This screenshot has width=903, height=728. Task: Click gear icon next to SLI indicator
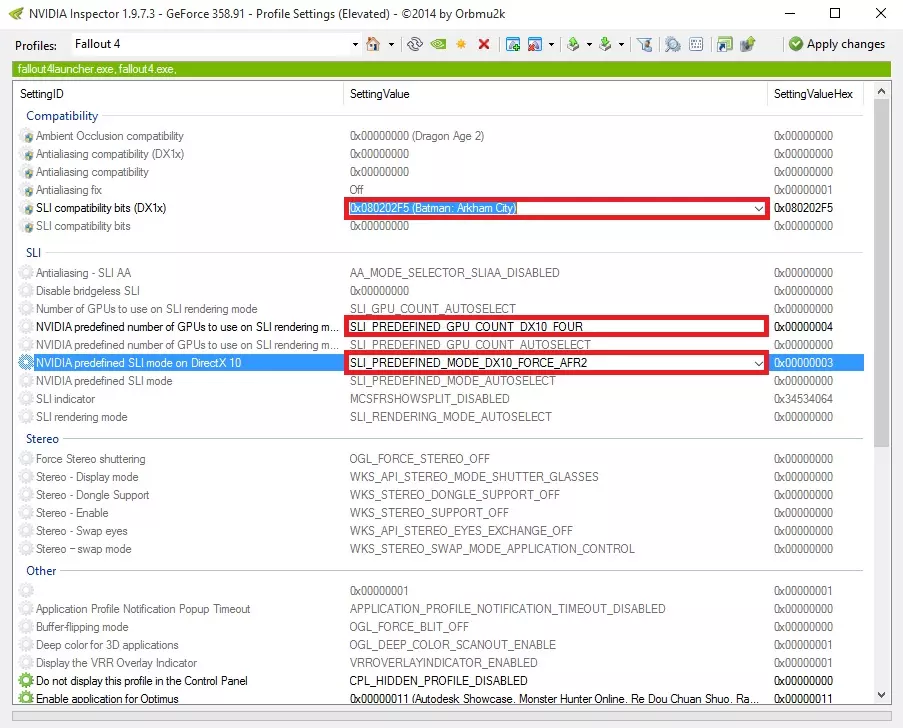coord(26,399)
